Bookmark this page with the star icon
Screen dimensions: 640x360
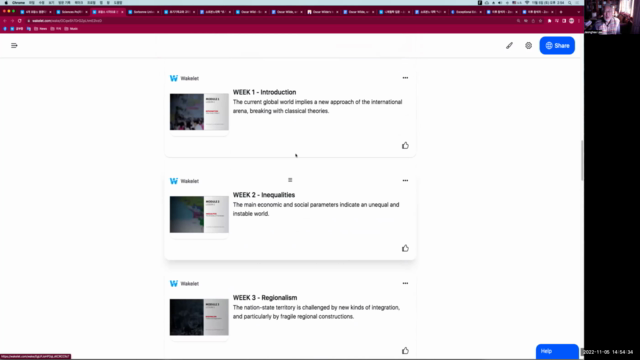(540, 21)
